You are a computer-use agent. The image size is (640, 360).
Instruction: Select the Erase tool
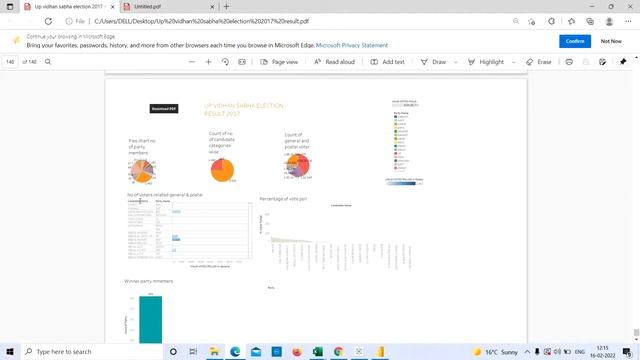point(539,62)
